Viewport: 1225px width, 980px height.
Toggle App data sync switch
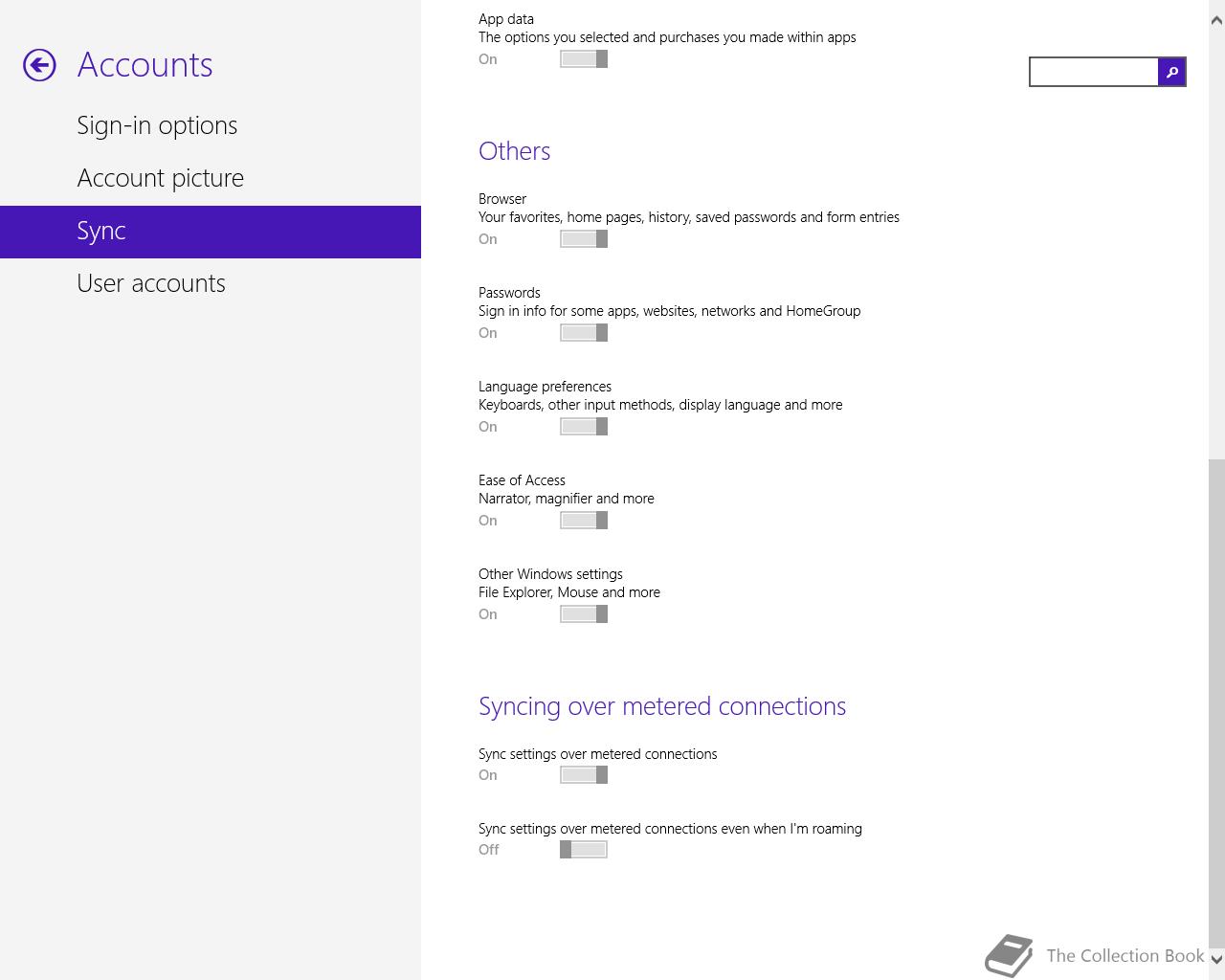pyautogui.click(x=584, y=59)
